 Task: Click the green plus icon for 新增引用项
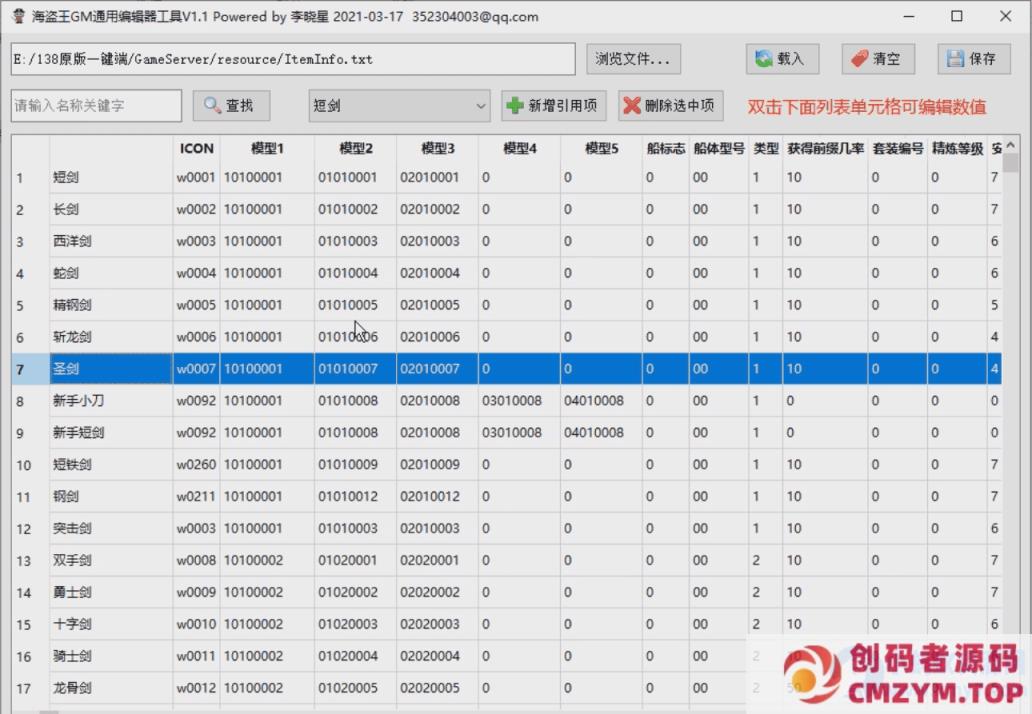(x=514, y=106)
